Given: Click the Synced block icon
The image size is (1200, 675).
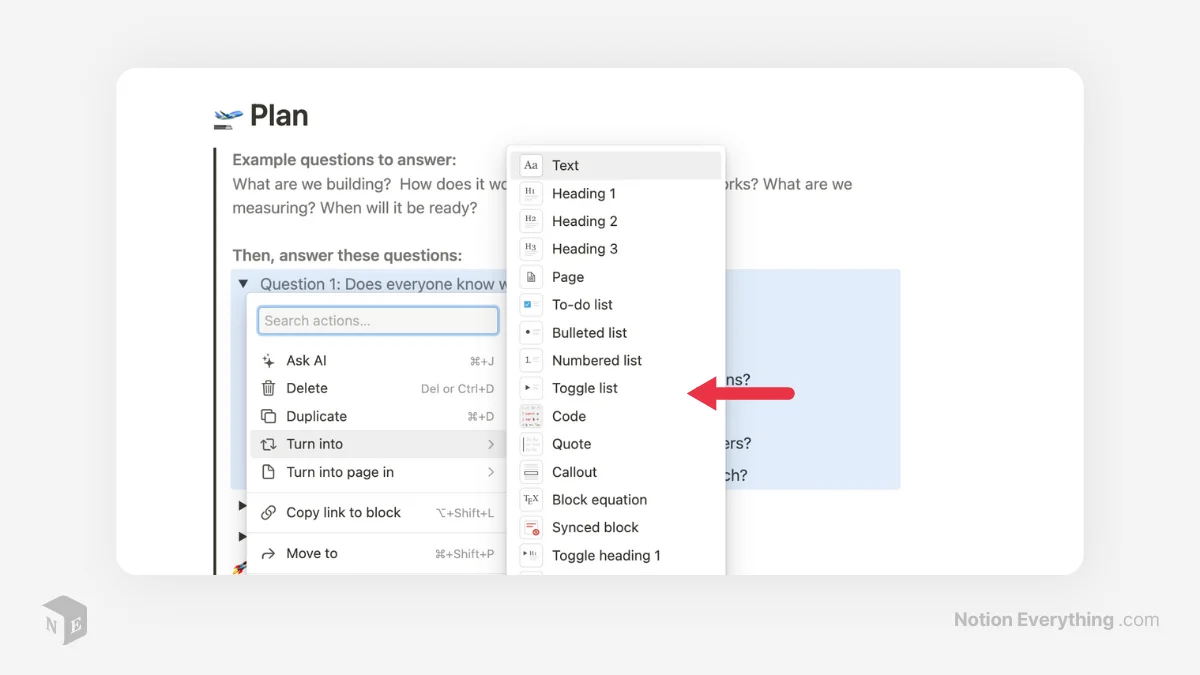Looking at the screenshot, I should [530, 527].
